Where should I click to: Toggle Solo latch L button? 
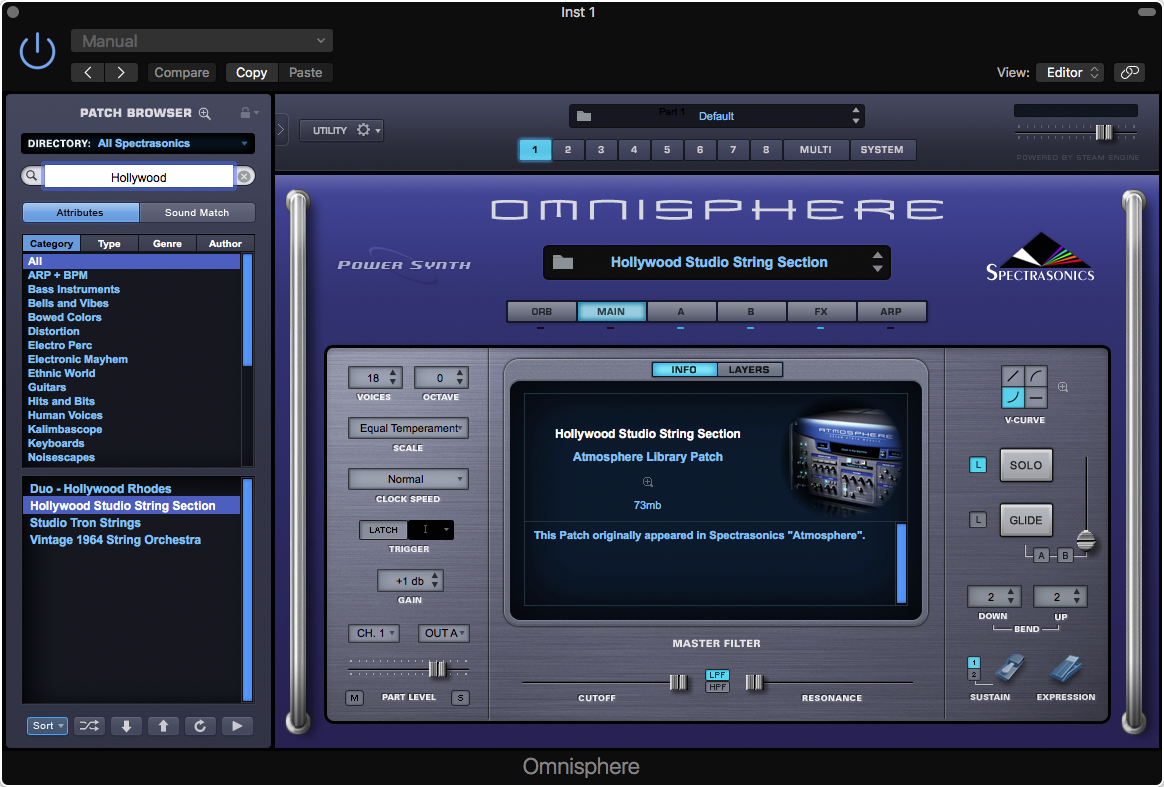(x=978, y=465)
